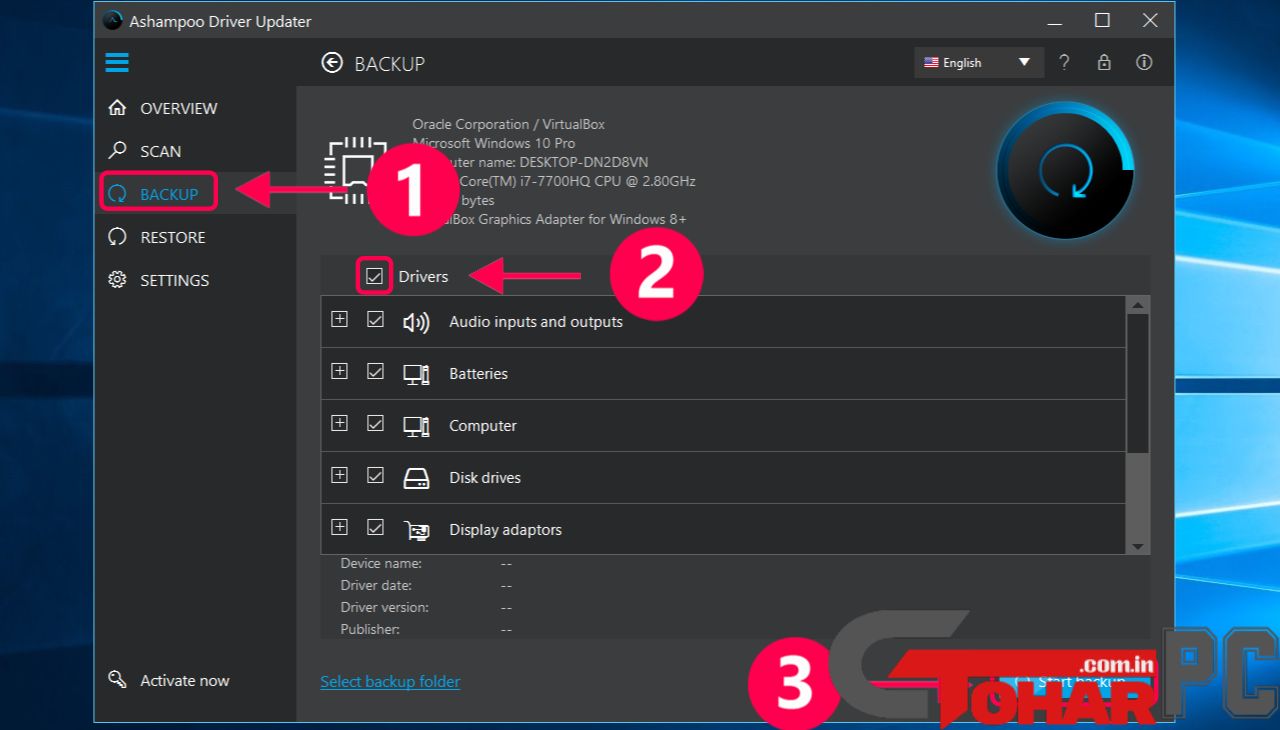This screenshot has height=730, width=1280.
Task: Expand the Batteries category
Action: [339, 371]
